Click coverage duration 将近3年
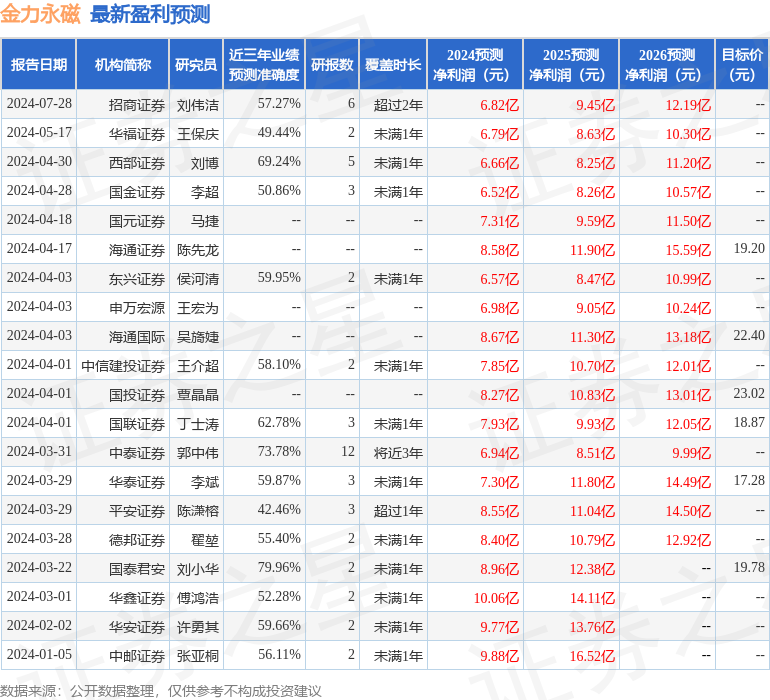Viewport: 770px width, 700px height. 398,453
